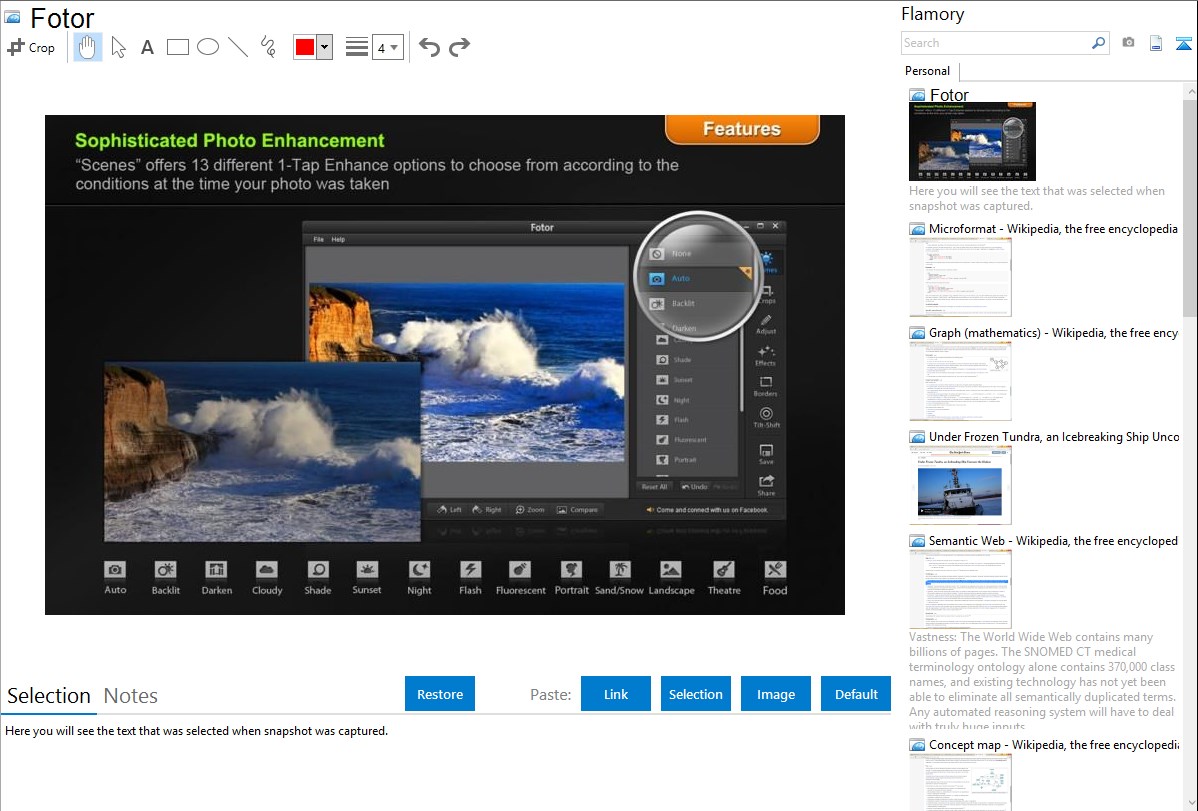
Task: Click the Paste Link button
Action: tap(616, 694)
